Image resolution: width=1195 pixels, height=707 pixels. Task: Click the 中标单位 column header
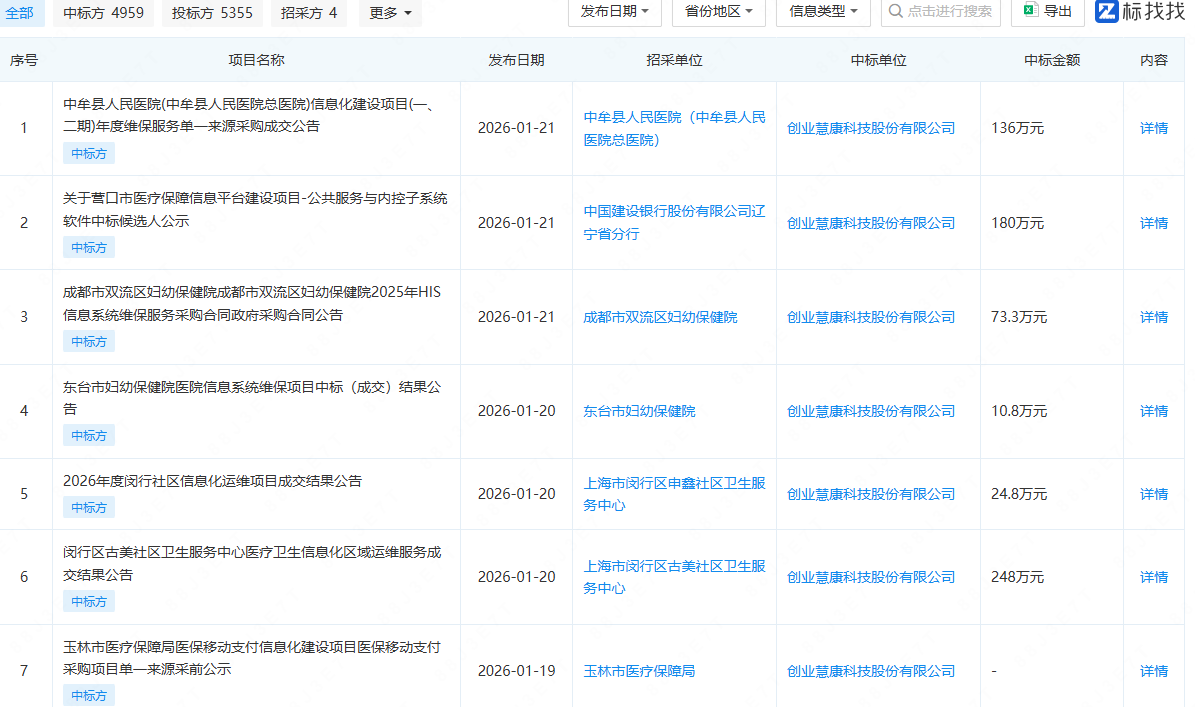point(878,60)
